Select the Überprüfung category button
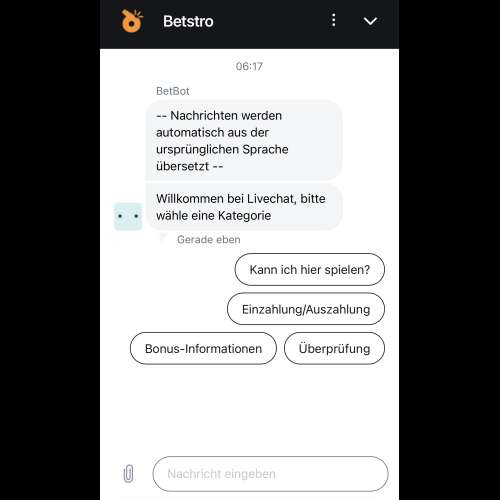This screenshot has width=500, height=500. pyautogui.click(x=334, y=348)
